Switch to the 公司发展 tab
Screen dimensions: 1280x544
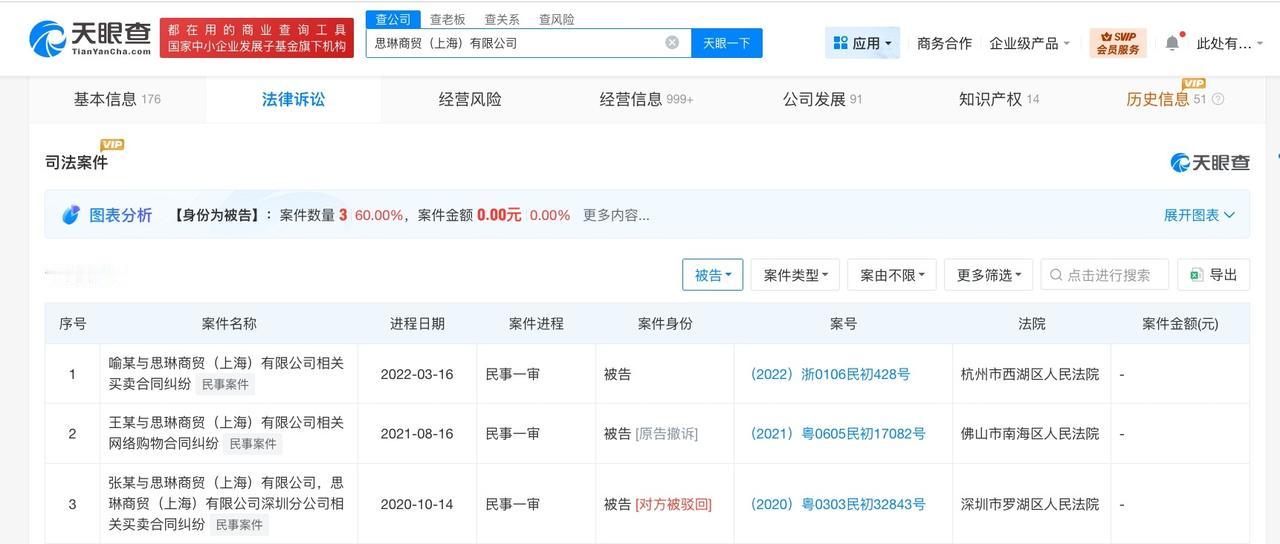tap(822, 99)
